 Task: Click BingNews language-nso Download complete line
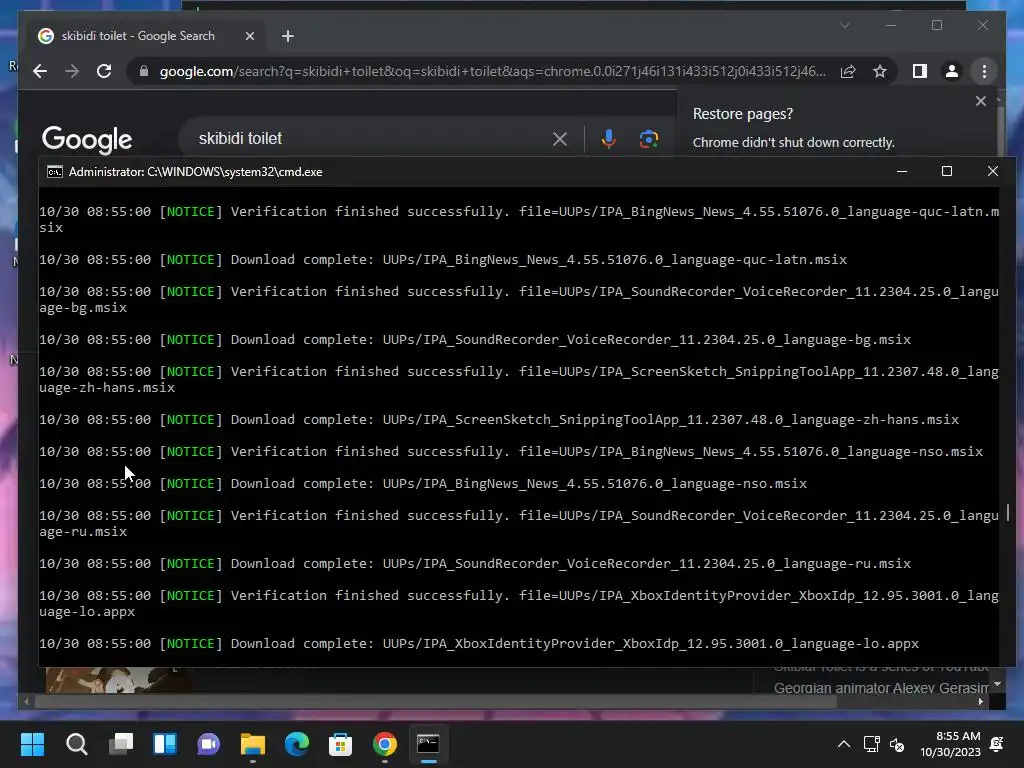tap(423, 483)
